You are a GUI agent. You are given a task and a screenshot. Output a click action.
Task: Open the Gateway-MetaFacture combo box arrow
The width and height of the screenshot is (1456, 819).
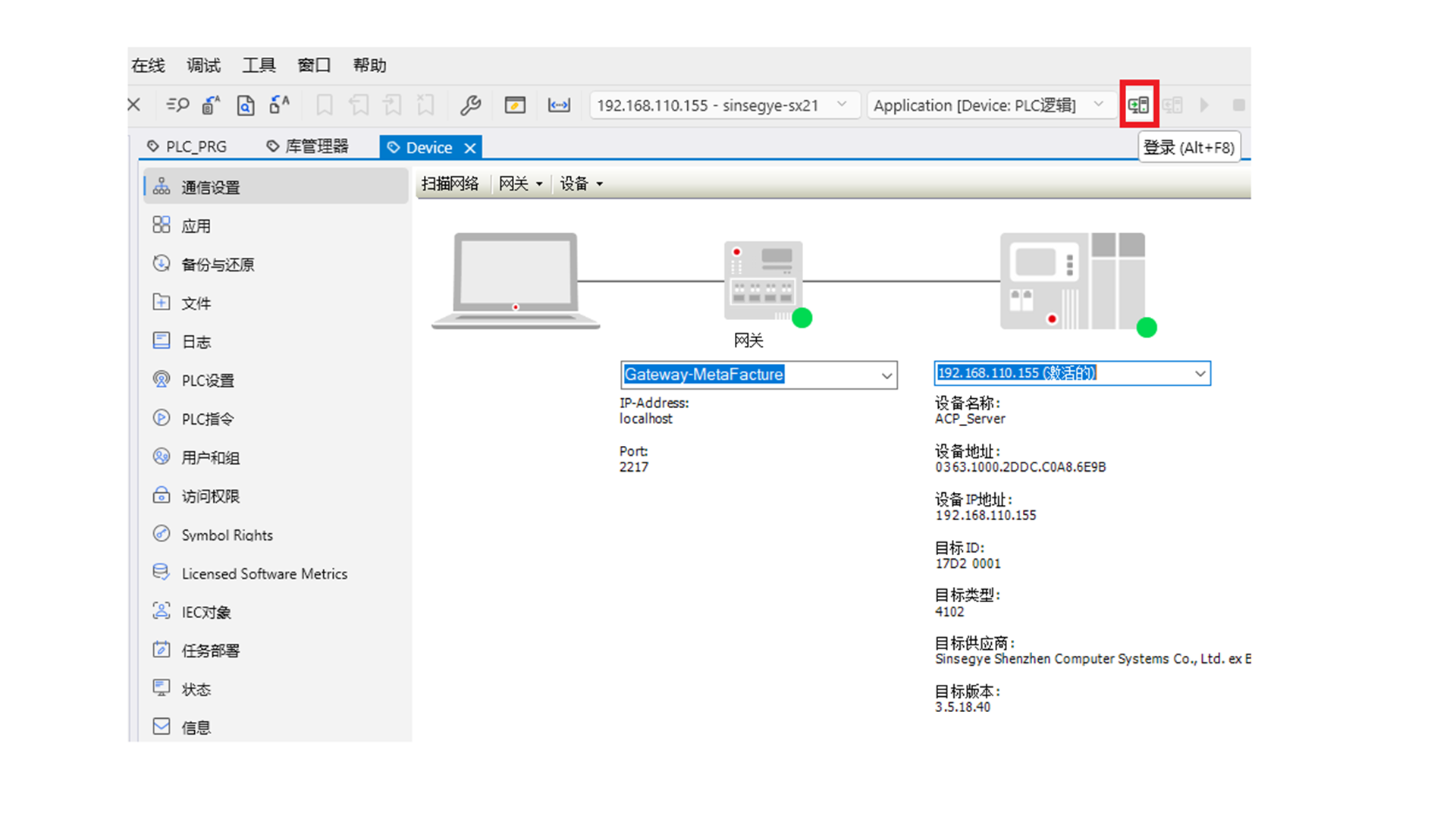click(x=886, y=375)
